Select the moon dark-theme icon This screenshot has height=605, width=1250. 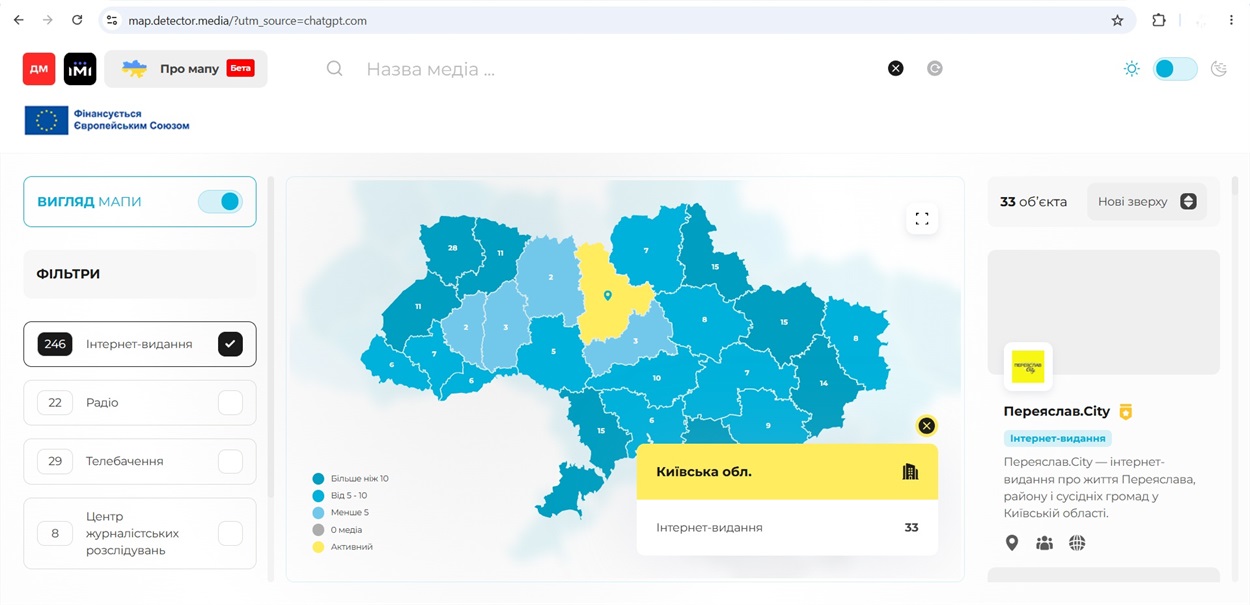1218,69
